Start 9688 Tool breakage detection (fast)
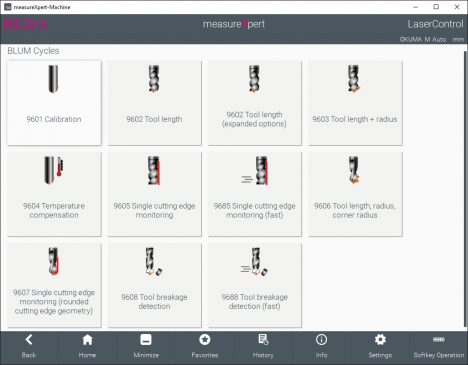Image resolution: width=468 pixels, height=365 pixels. 255,285
